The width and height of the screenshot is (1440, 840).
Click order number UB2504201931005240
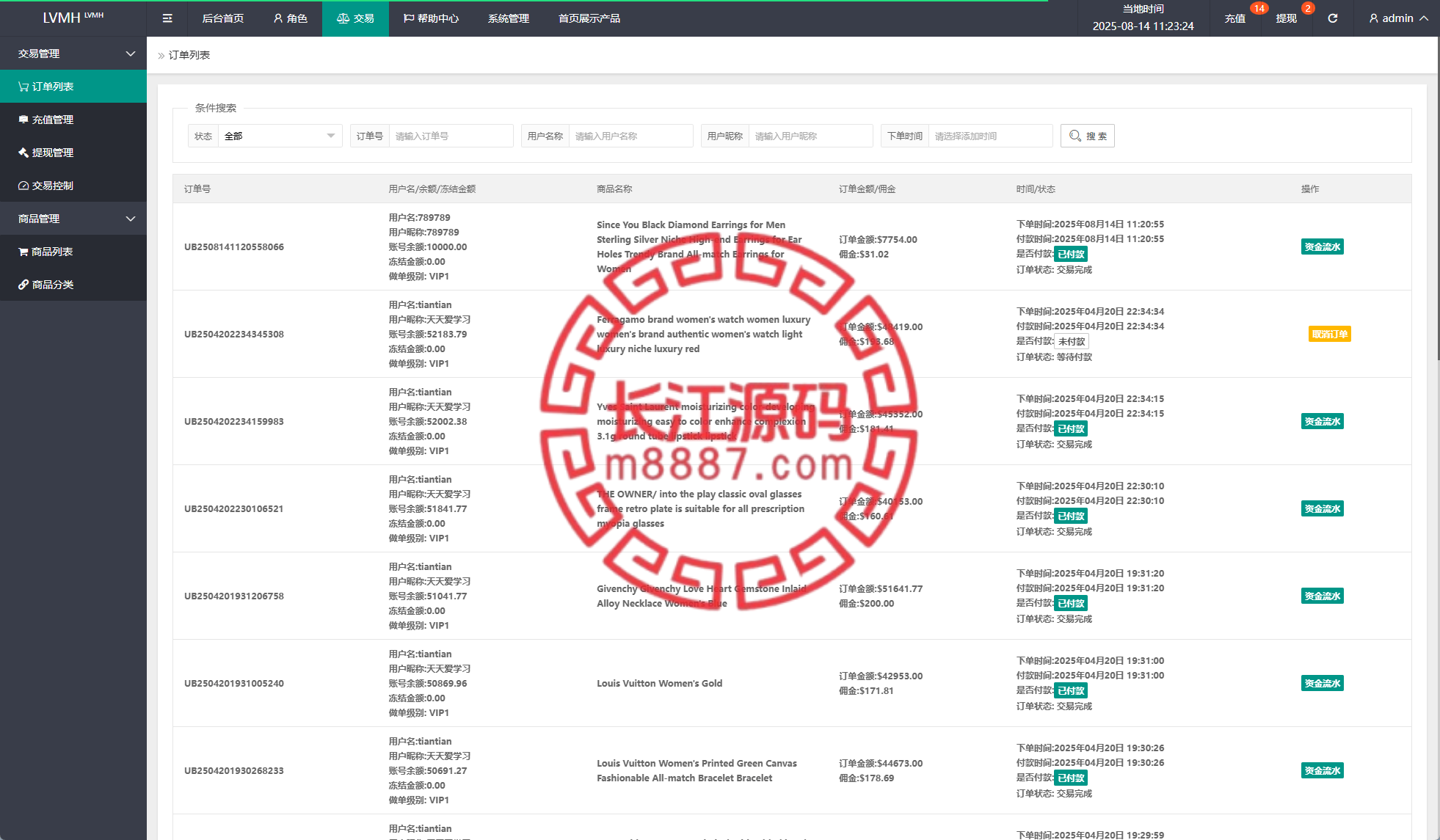pos(234,684)
